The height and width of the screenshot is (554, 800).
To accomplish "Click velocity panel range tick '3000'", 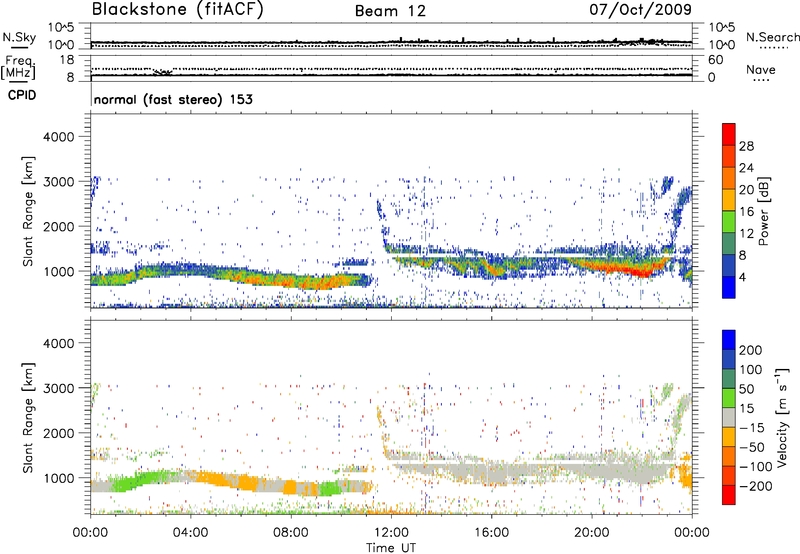I will coord(59,388).
